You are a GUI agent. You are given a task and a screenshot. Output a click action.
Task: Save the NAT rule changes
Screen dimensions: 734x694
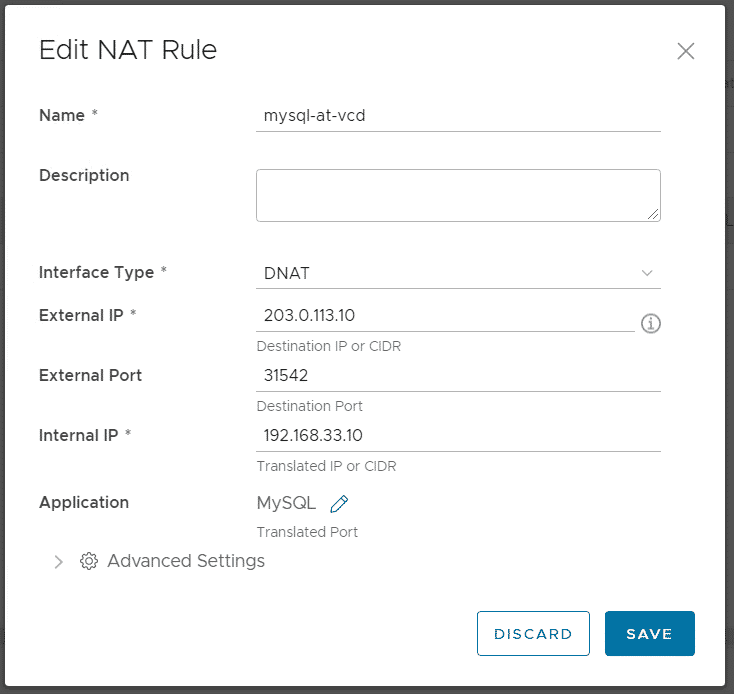pos(650,633)
